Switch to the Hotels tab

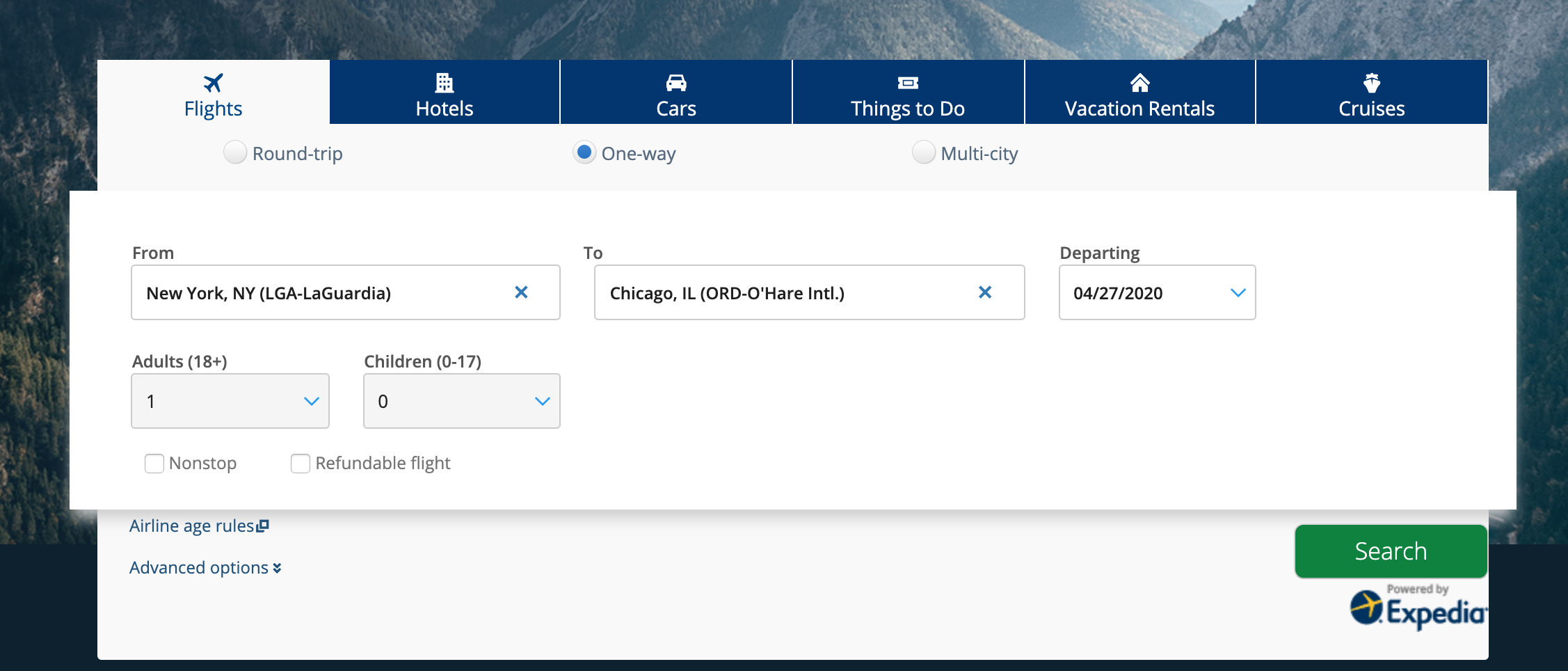coord(445,92)
